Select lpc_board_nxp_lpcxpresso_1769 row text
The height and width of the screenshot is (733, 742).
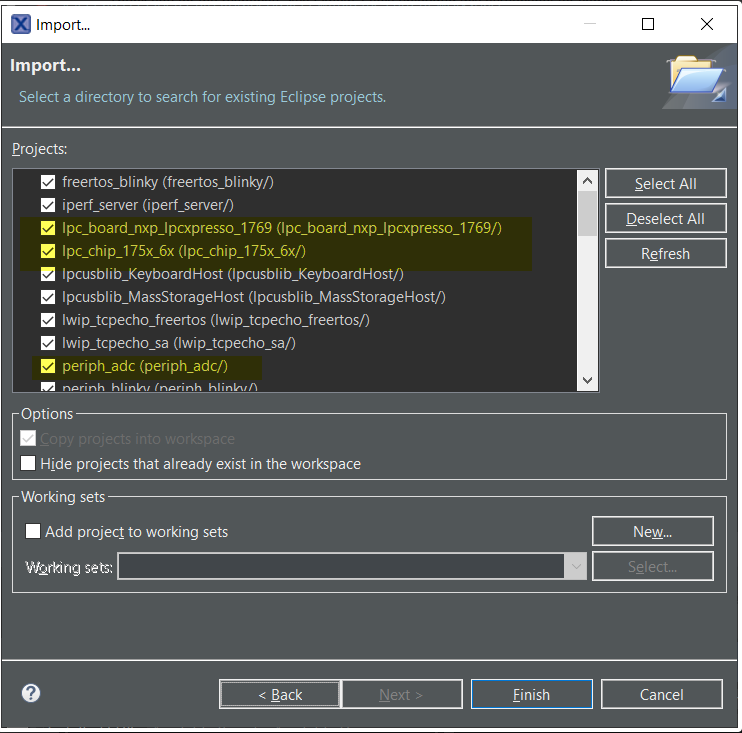point(282,228)
